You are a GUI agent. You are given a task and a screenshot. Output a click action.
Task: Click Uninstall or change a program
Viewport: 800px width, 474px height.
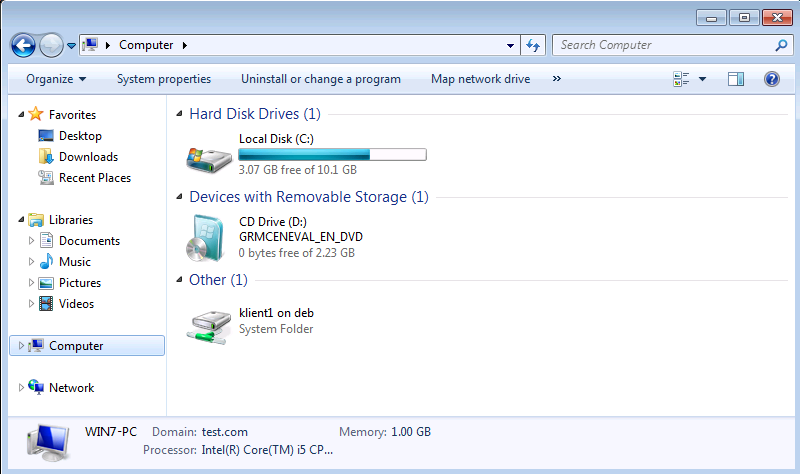321,79
